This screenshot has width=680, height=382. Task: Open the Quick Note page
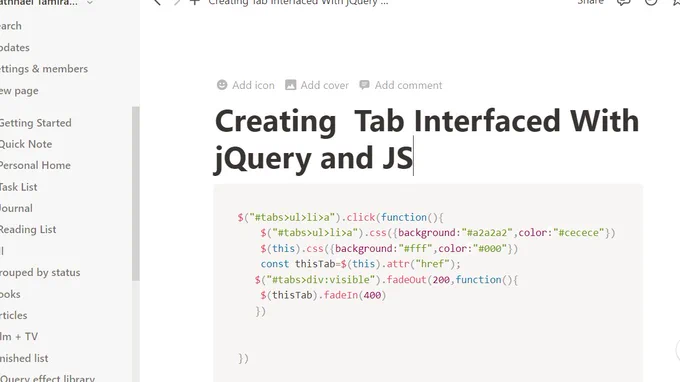pyautogui.click(x=26, y=144)
